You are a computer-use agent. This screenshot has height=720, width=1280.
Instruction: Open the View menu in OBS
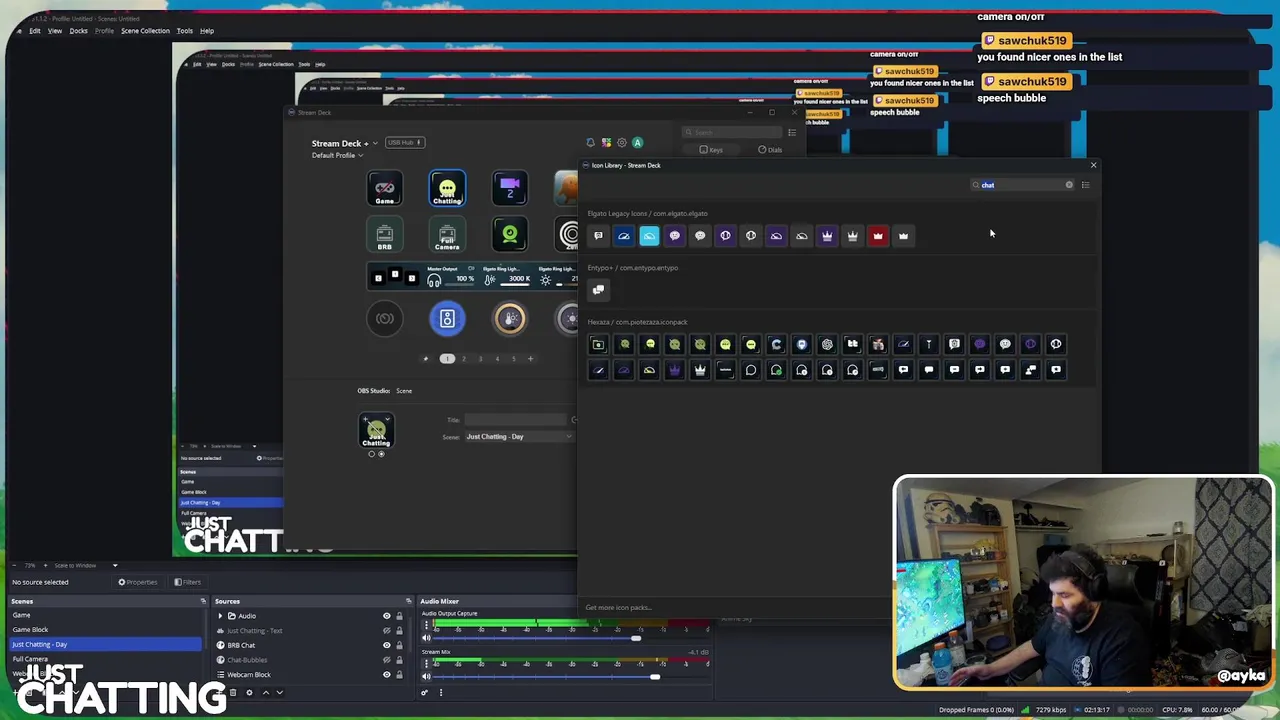pyautogui.click(x=54, y=31)
